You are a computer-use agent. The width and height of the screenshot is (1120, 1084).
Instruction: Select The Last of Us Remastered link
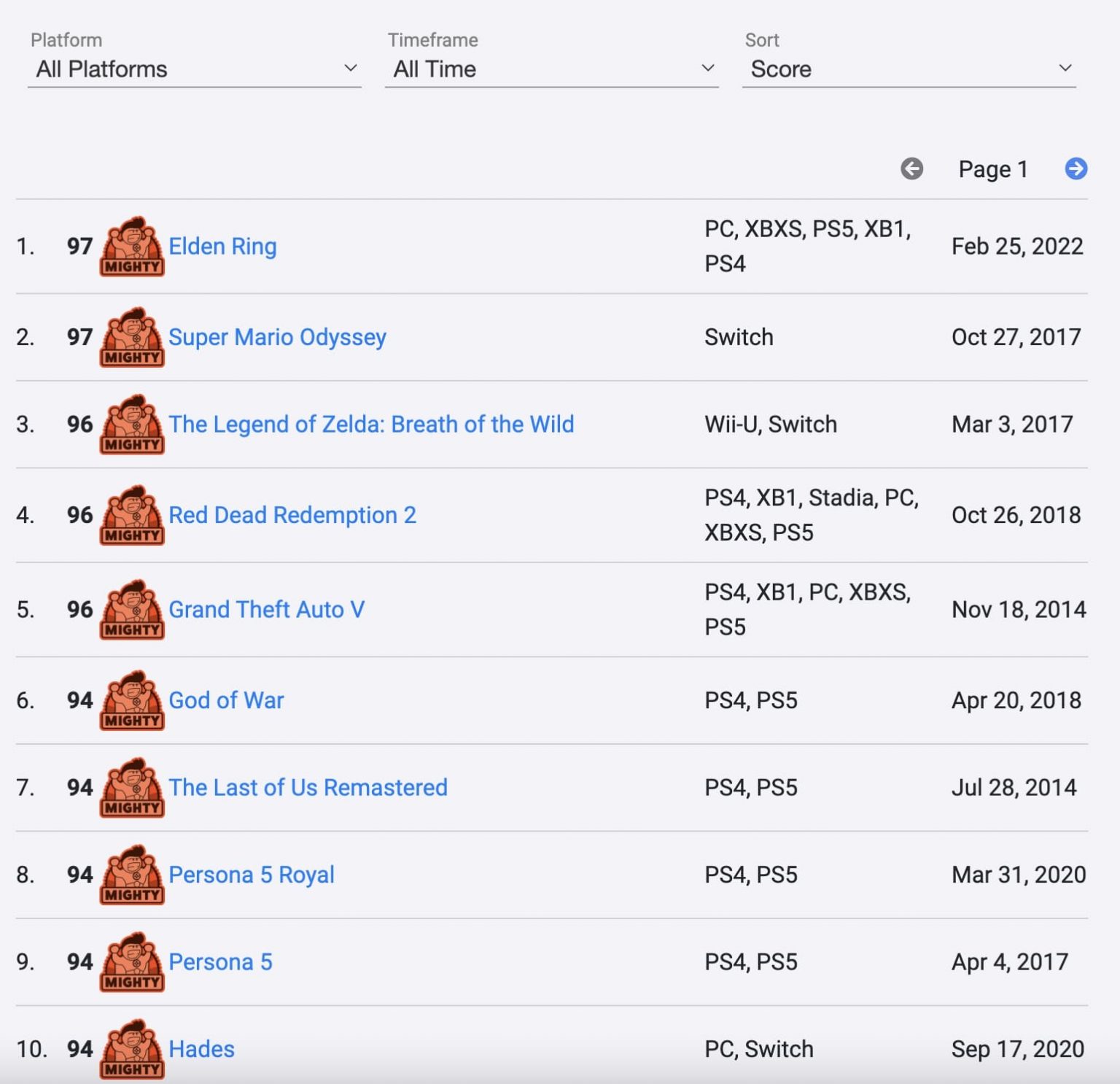pos(308,787)
